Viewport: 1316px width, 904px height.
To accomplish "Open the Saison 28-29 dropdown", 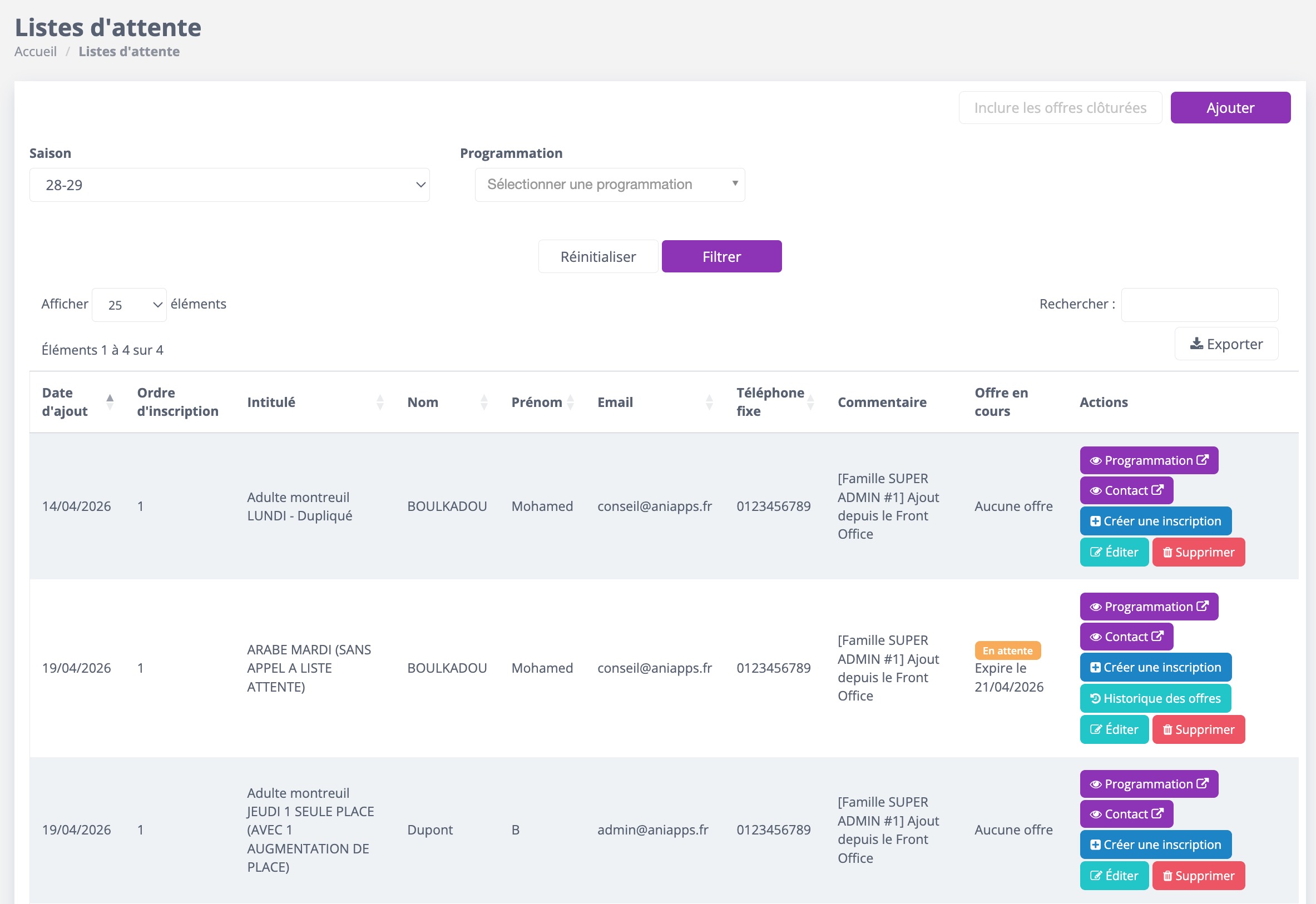I will point(229,185).
